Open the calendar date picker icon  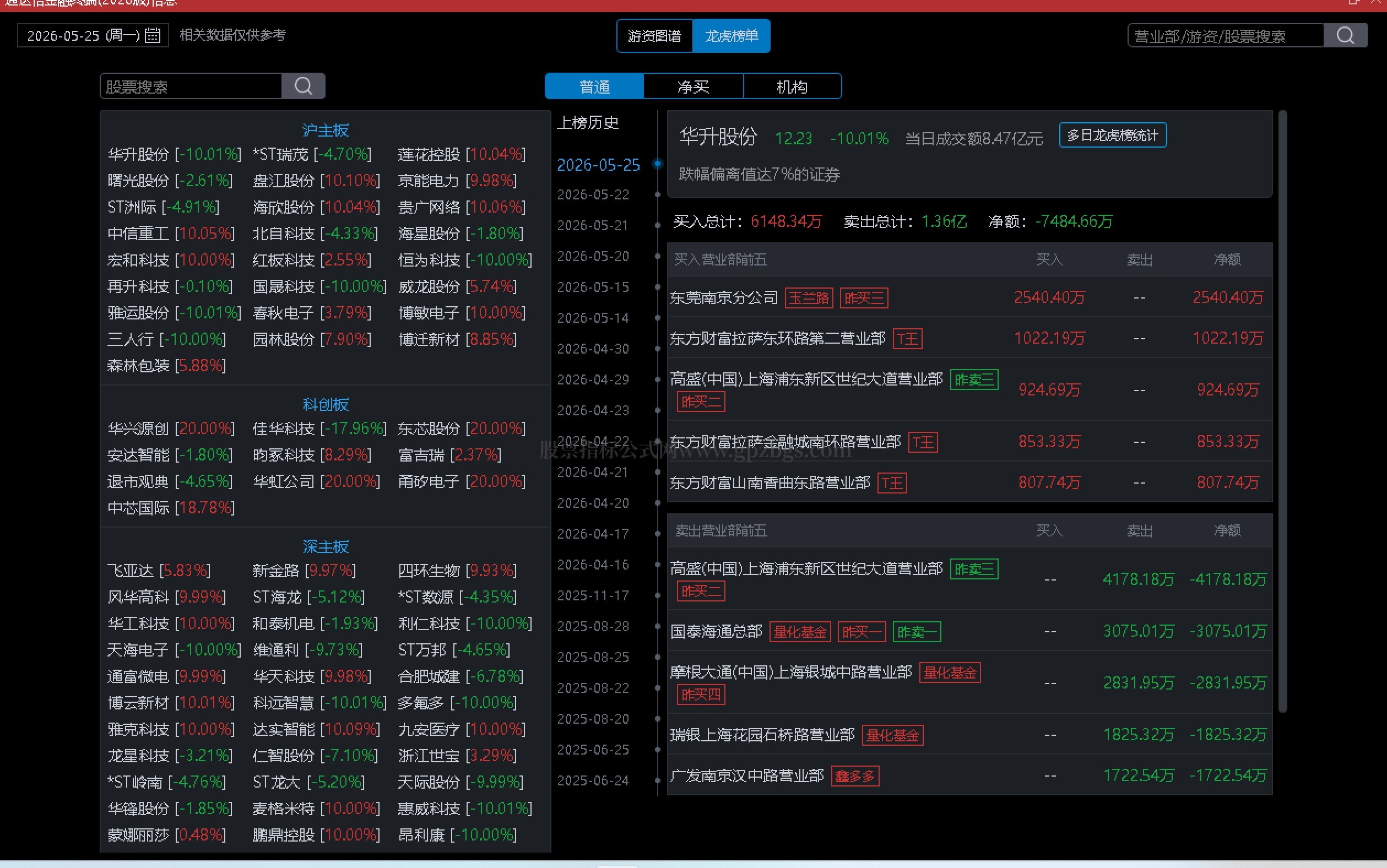[x=153, y=36]
